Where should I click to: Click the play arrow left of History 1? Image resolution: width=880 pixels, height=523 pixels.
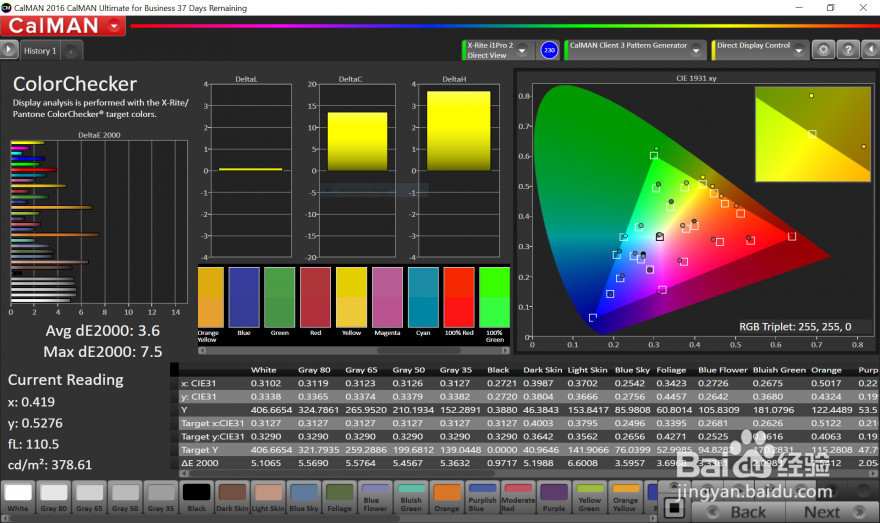click(9, 50)
